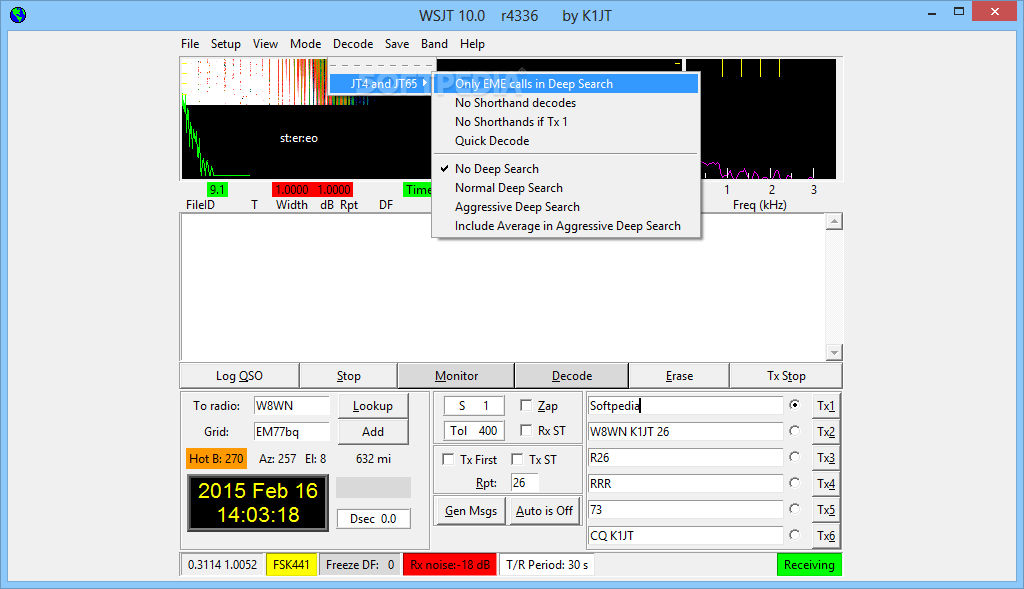Click the Tx3 button

[826, 458]
